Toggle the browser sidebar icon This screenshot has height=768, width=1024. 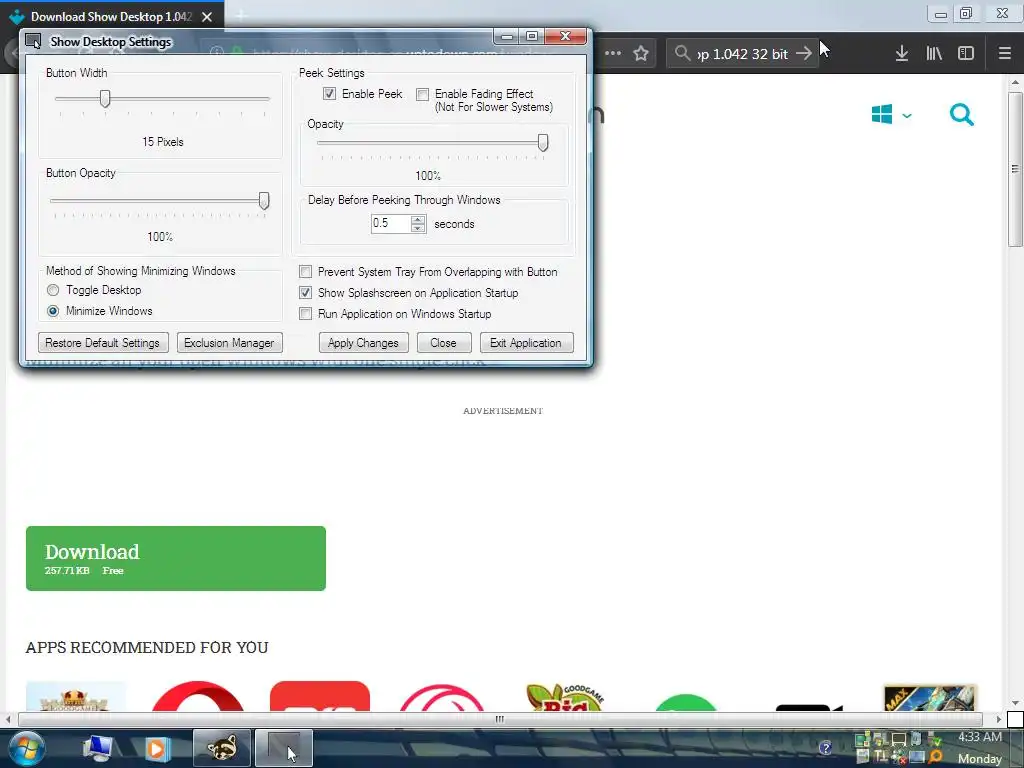coord(966,54)
